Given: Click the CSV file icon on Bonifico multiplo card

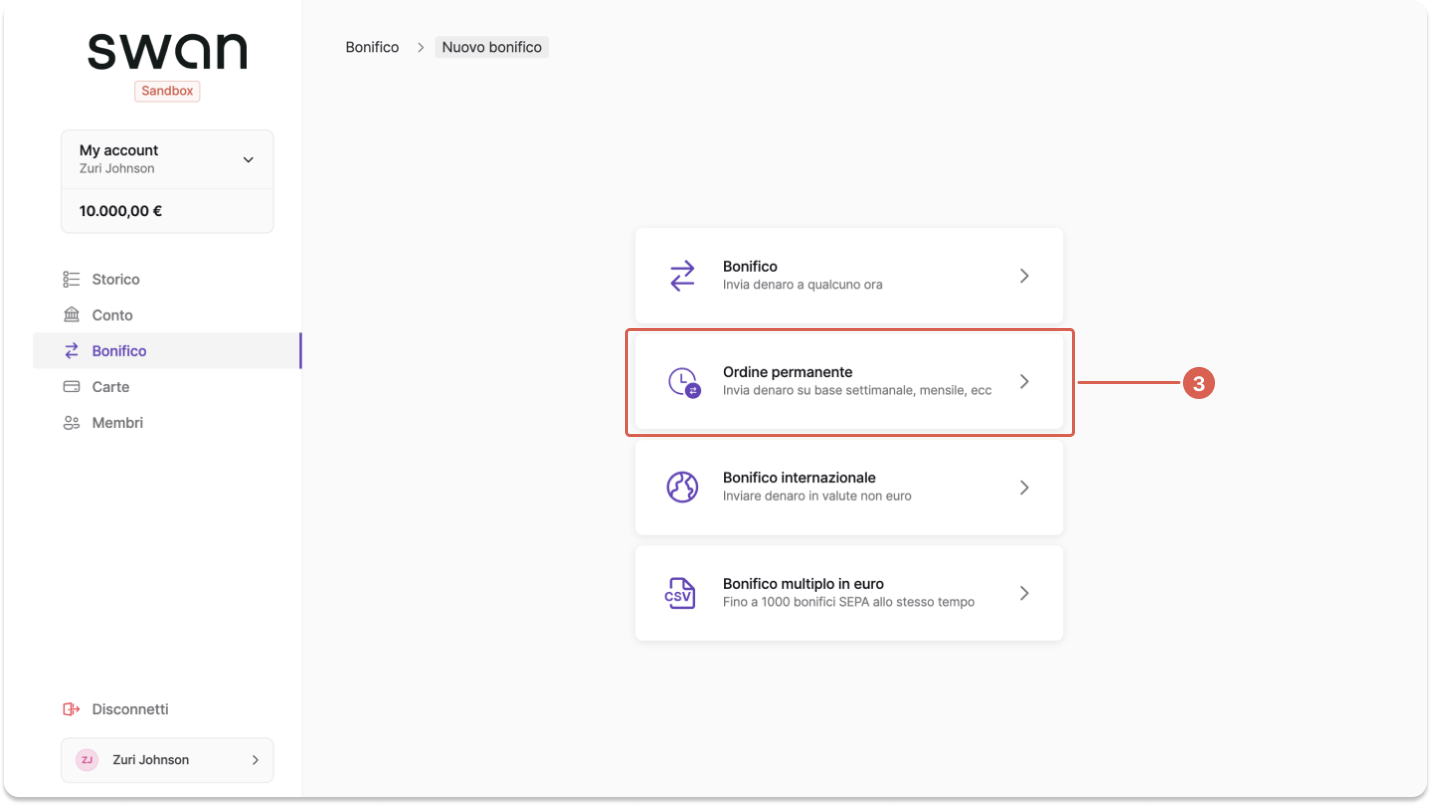Looking at the screenshot, I should (x=680, y=593).
